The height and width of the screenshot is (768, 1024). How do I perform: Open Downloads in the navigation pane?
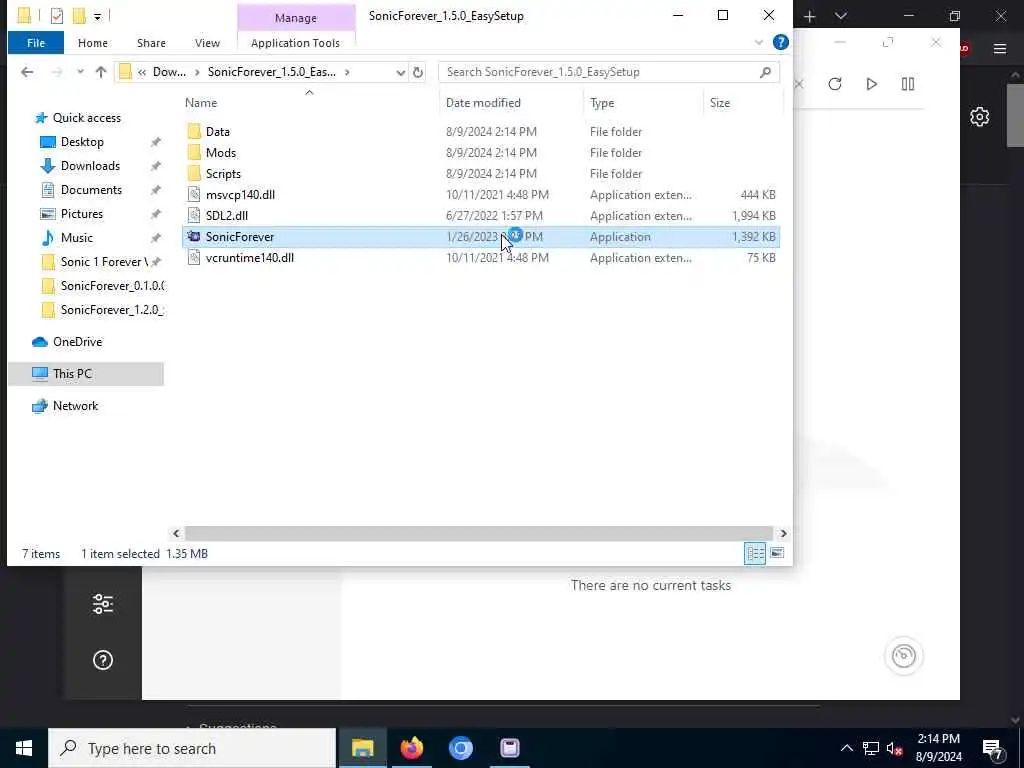pyautogui.click(x=90, y=166)
